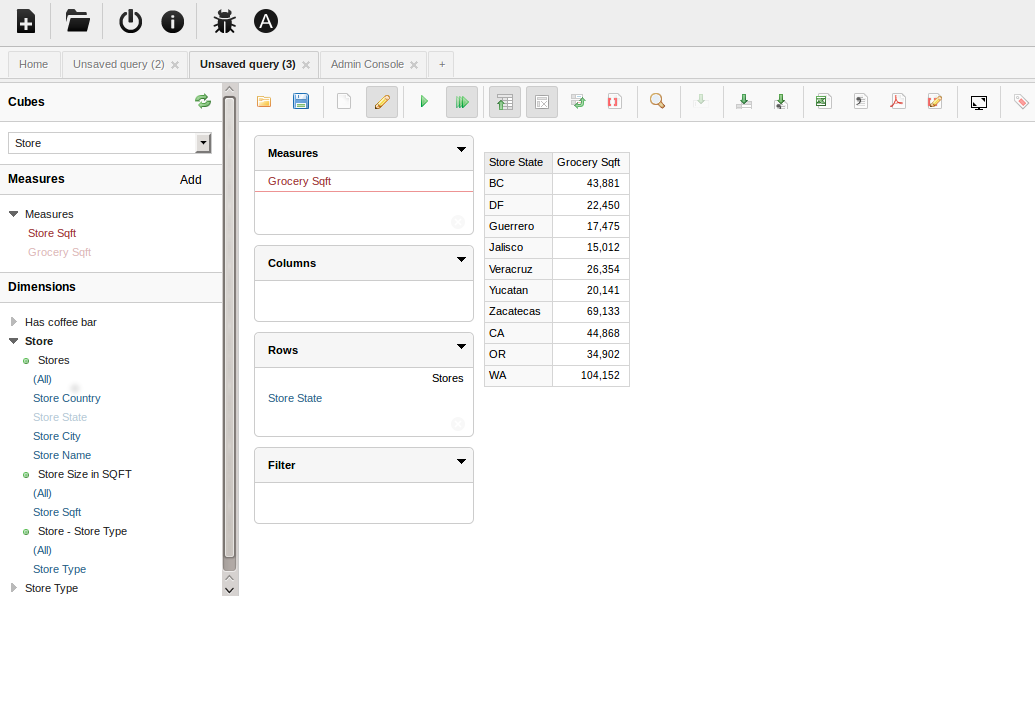
Task: Run the query with green play button
Action: tap(424, 102)
